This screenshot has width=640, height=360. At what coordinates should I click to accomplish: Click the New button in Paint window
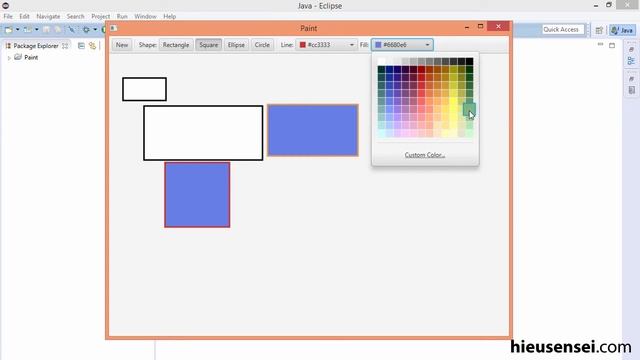click(x=122, y=45)
